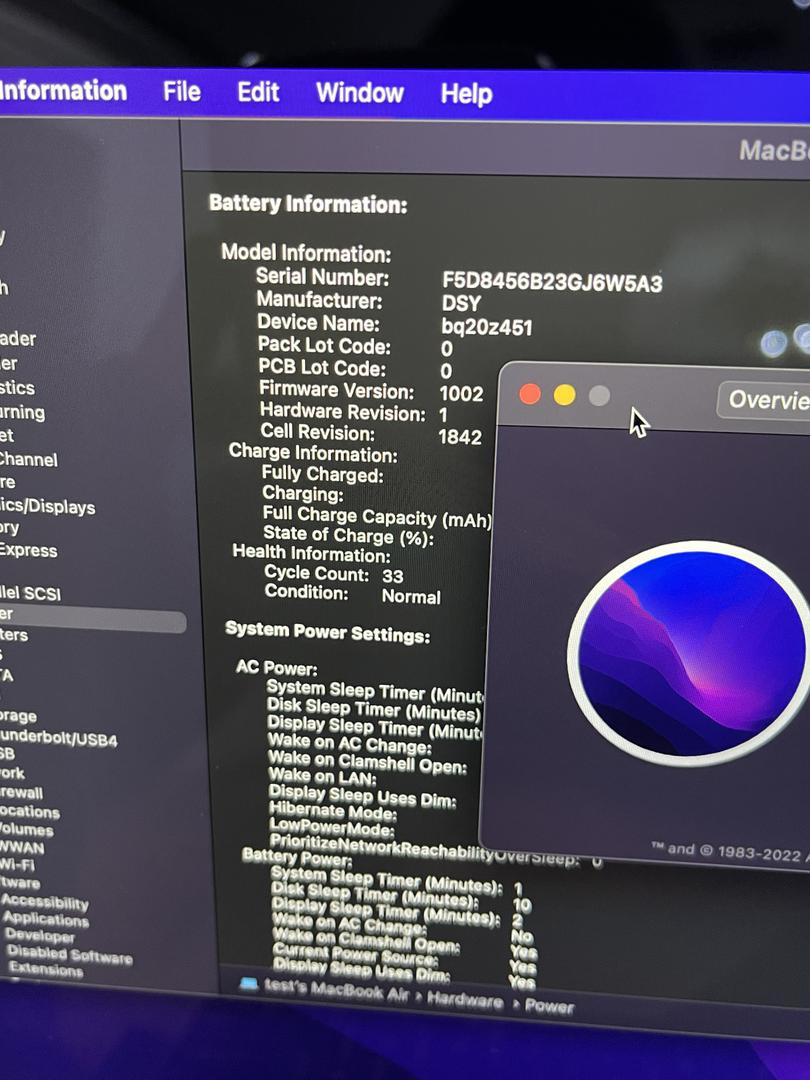
Task: Select the Locations sidebar item
Action: point(30,811)
